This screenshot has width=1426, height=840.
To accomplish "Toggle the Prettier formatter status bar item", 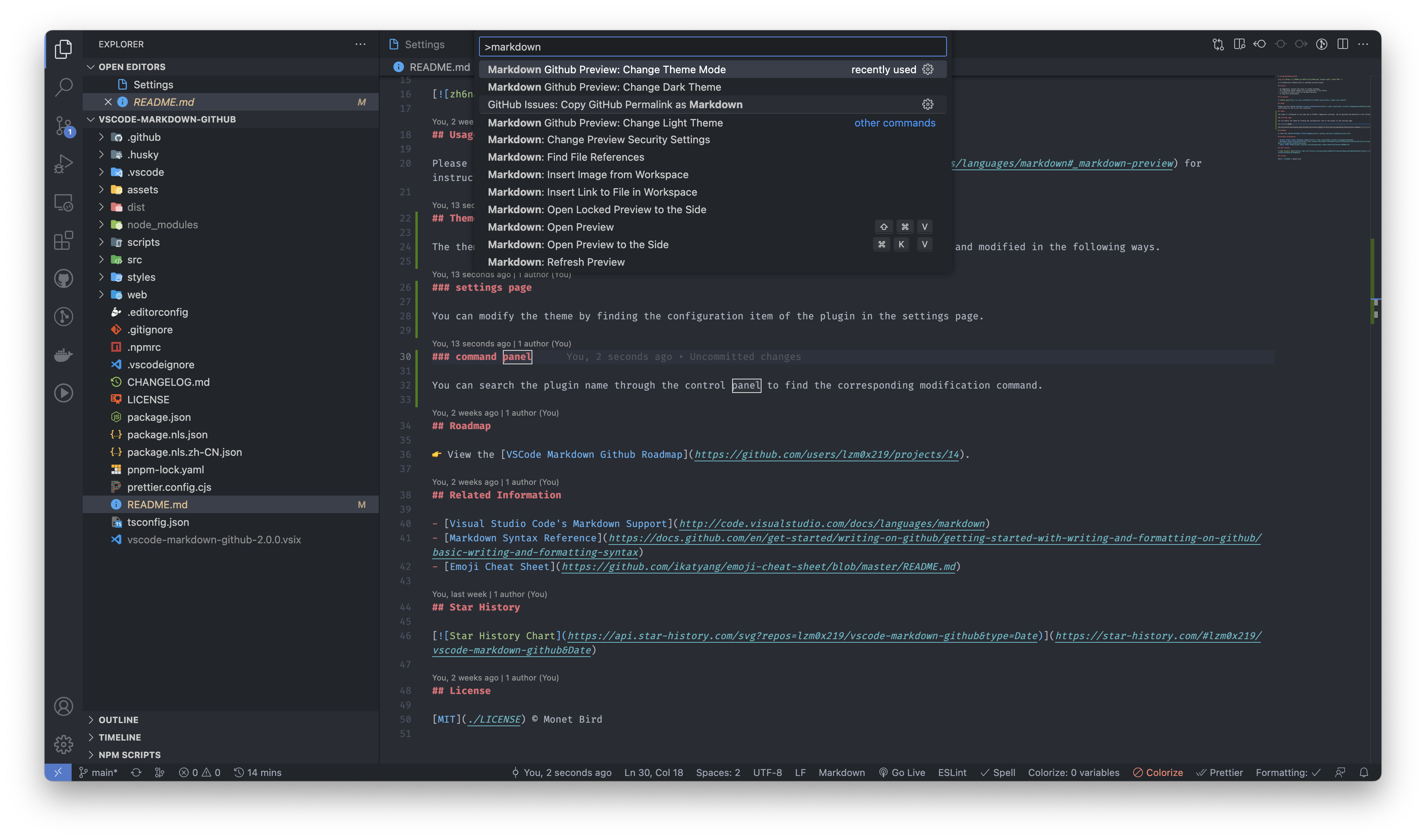I will pos(1220,772).
